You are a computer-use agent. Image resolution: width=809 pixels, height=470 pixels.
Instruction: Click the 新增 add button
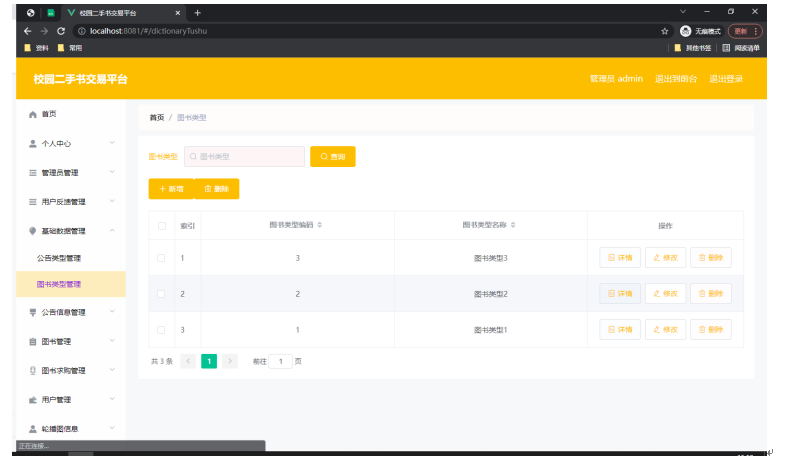(171, 189)
